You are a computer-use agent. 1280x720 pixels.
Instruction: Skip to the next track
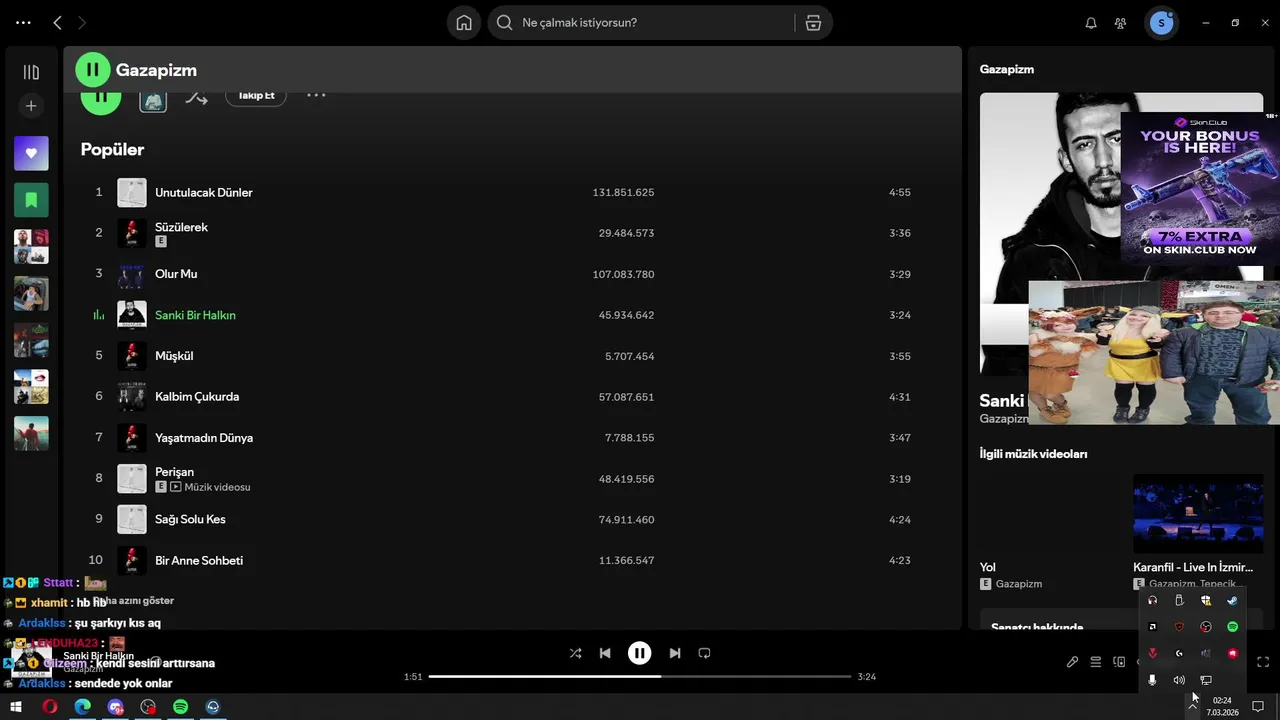pyautogui.click(x=675, y=653)
